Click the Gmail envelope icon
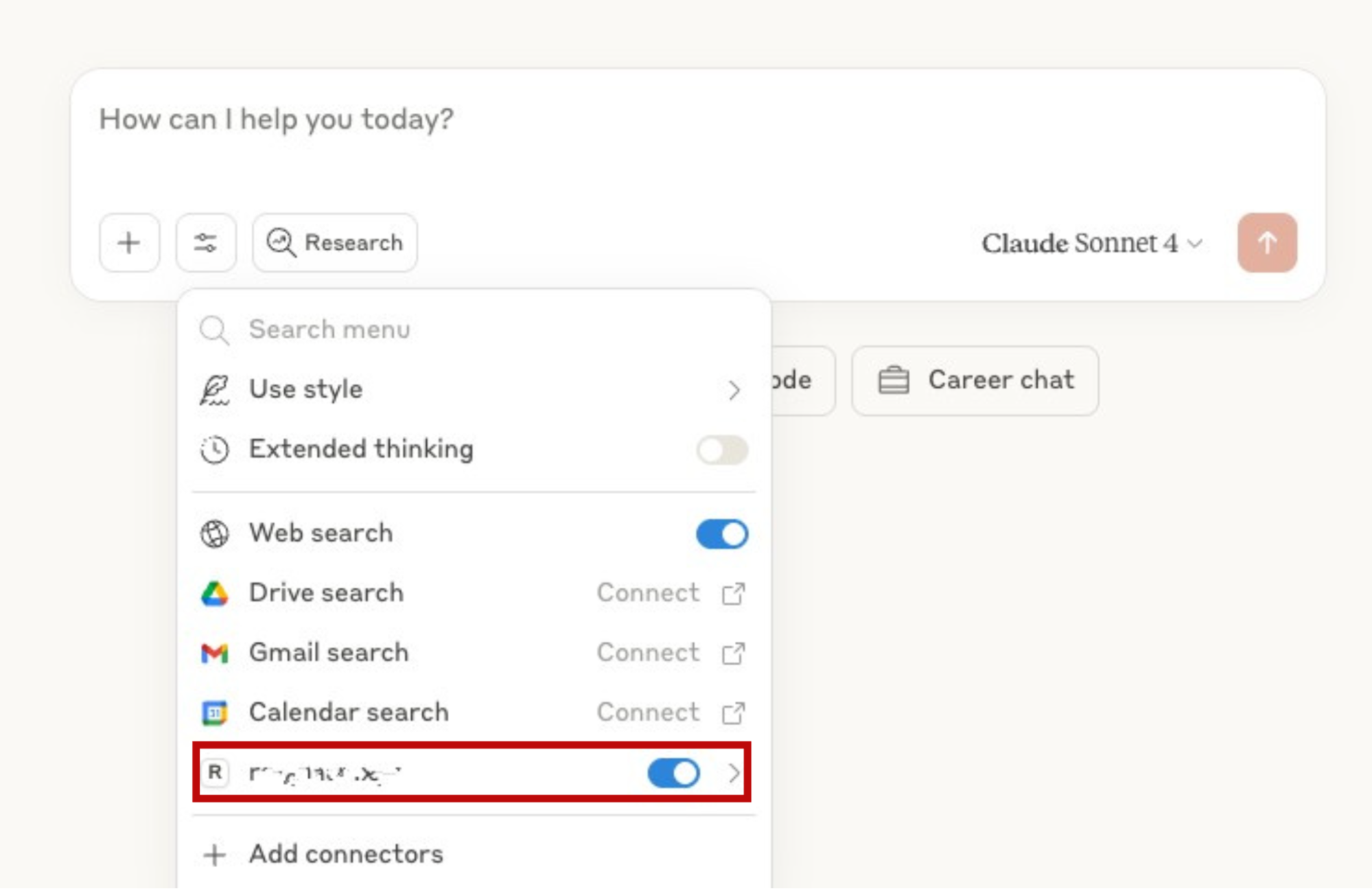Image resolution: width=1372 pixels, height=889 pixels. point(215,653)
